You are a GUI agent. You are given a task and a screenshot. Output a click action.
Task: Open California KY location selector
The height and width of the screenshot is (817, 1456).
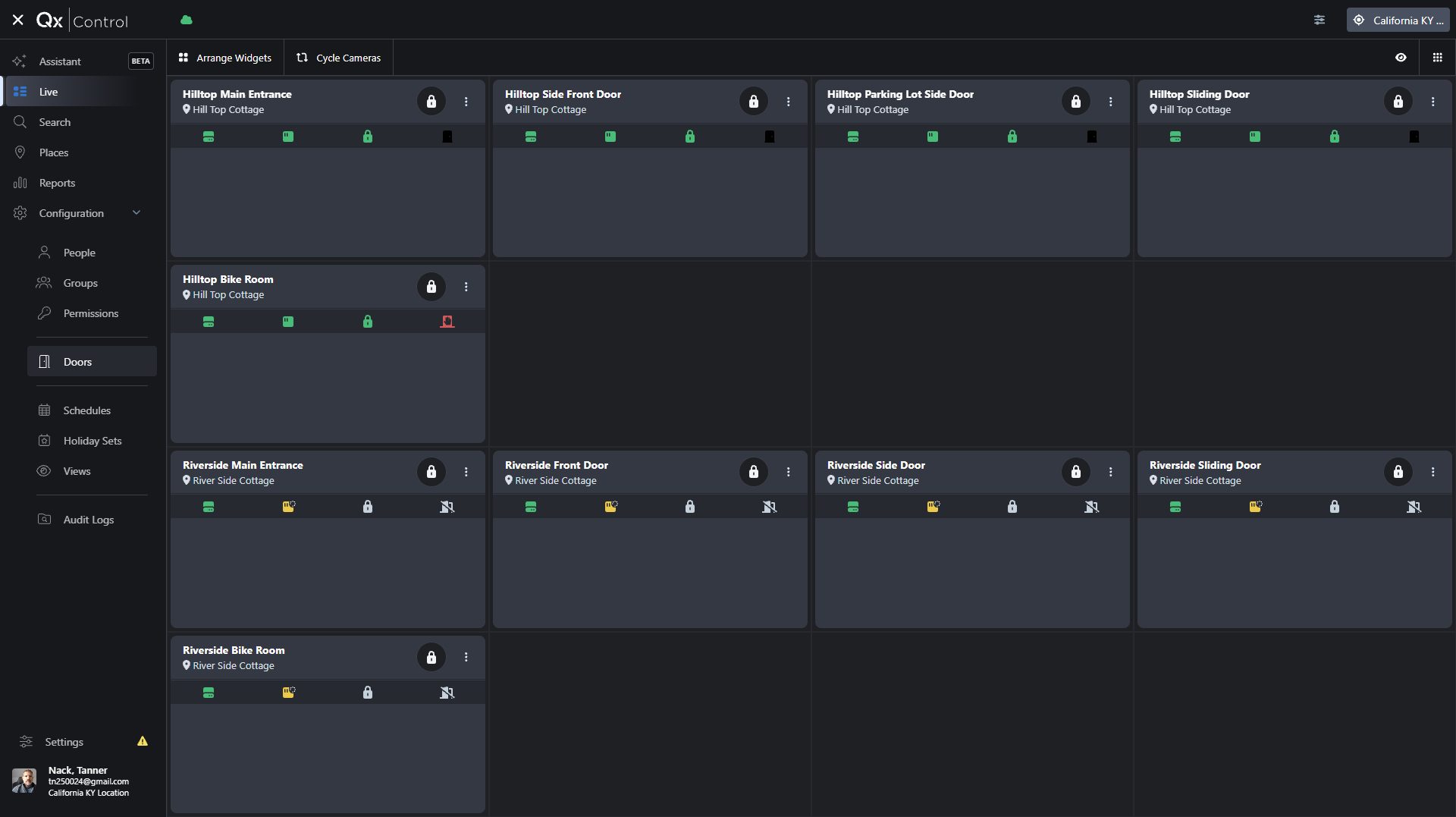[1398, 20]
